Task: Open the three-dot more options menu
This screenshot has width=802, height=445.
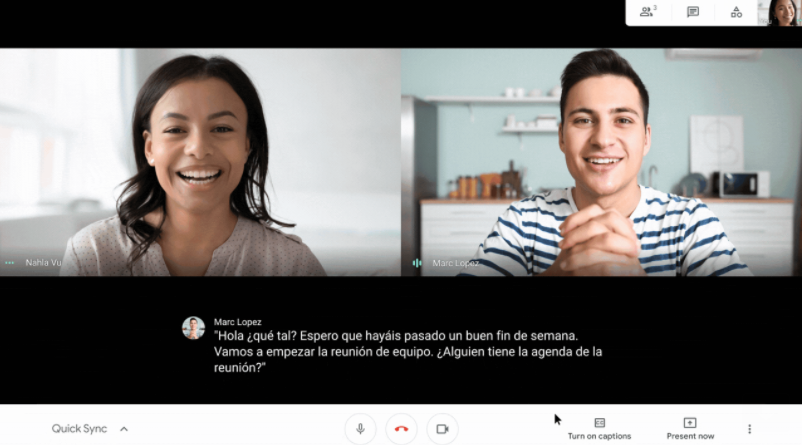Action: click(749, 429)
